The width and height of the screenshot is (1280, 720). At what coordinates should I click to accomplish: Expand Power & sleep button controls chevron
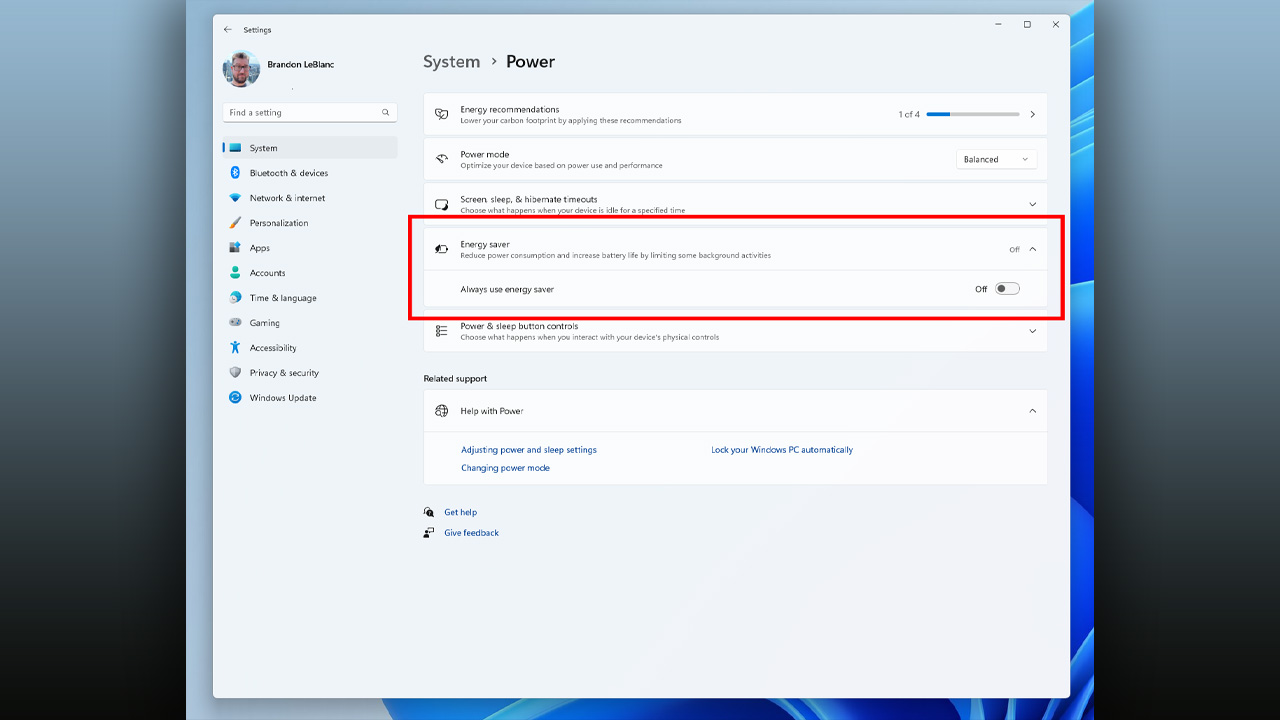coord(1033,331)
